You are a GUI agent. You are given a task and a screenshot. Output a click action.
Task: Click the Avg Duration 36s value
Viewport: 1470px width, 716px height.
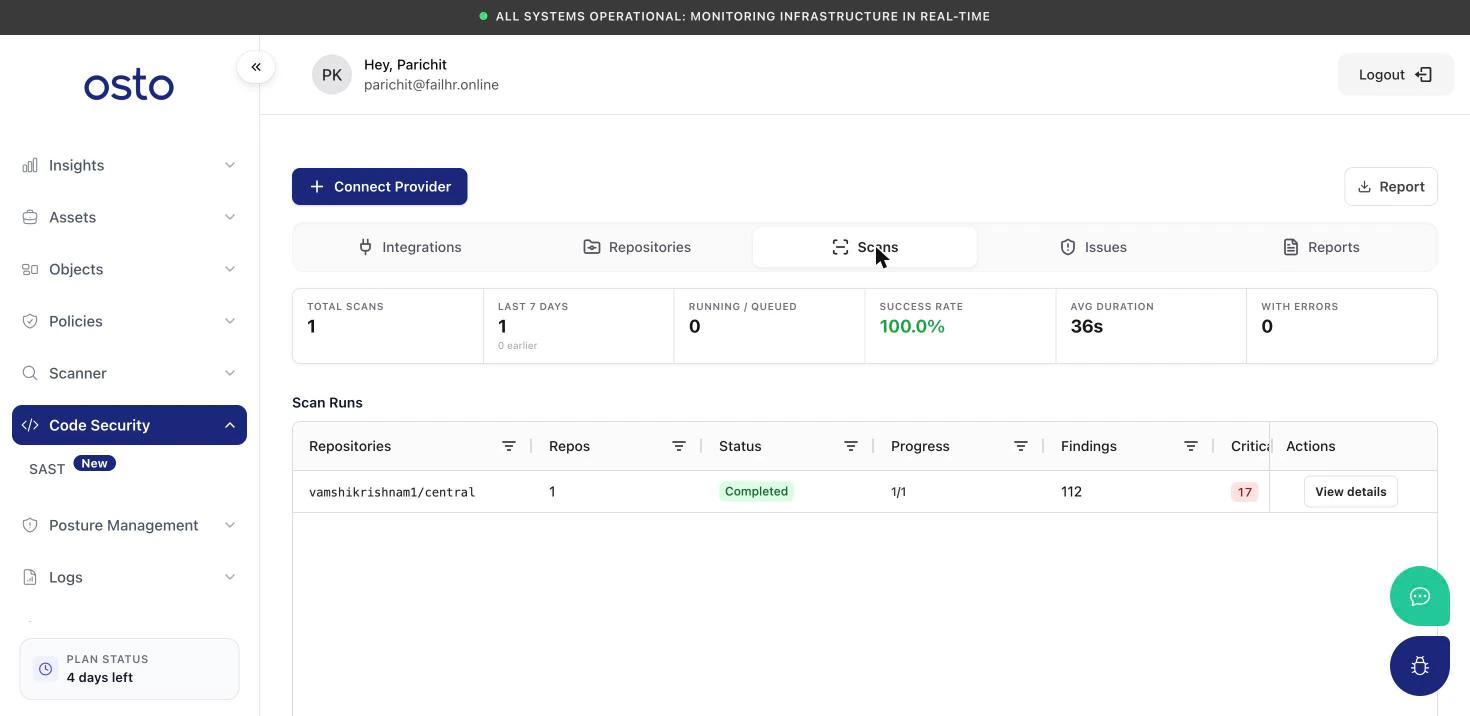pyautogui.click(x=1087, y=326)
